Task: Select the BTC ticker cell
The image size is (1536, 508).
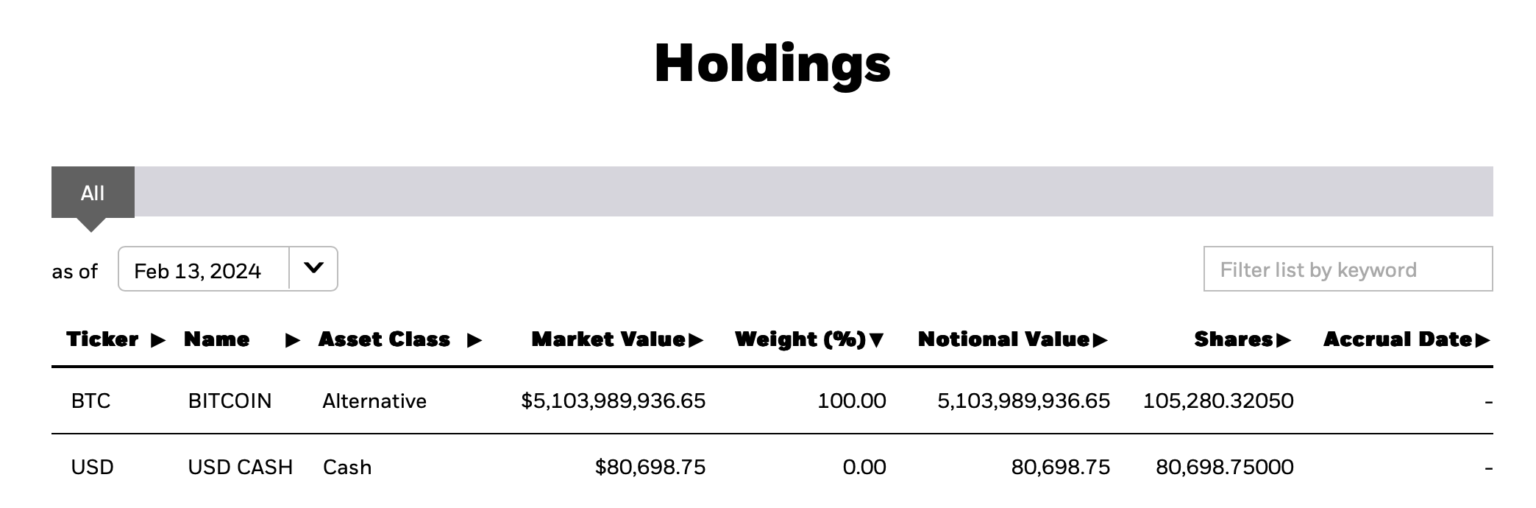Action: (91, 401)
